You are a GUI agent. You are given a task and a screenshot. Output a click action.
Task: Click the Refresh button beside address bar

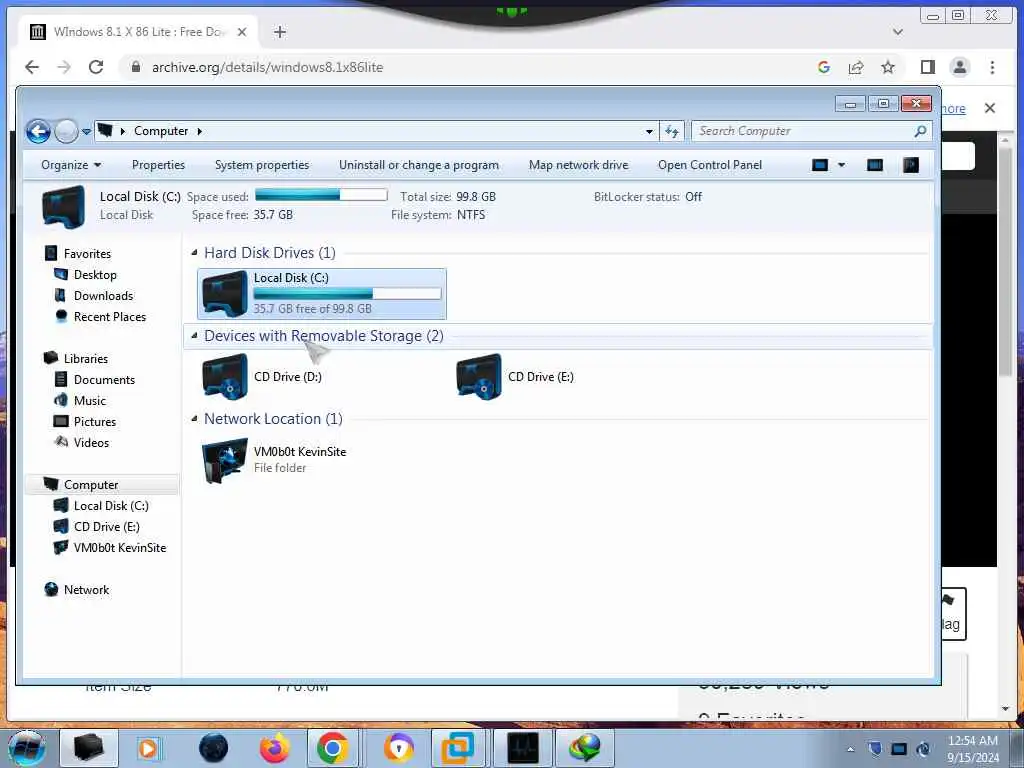[671, 131]
